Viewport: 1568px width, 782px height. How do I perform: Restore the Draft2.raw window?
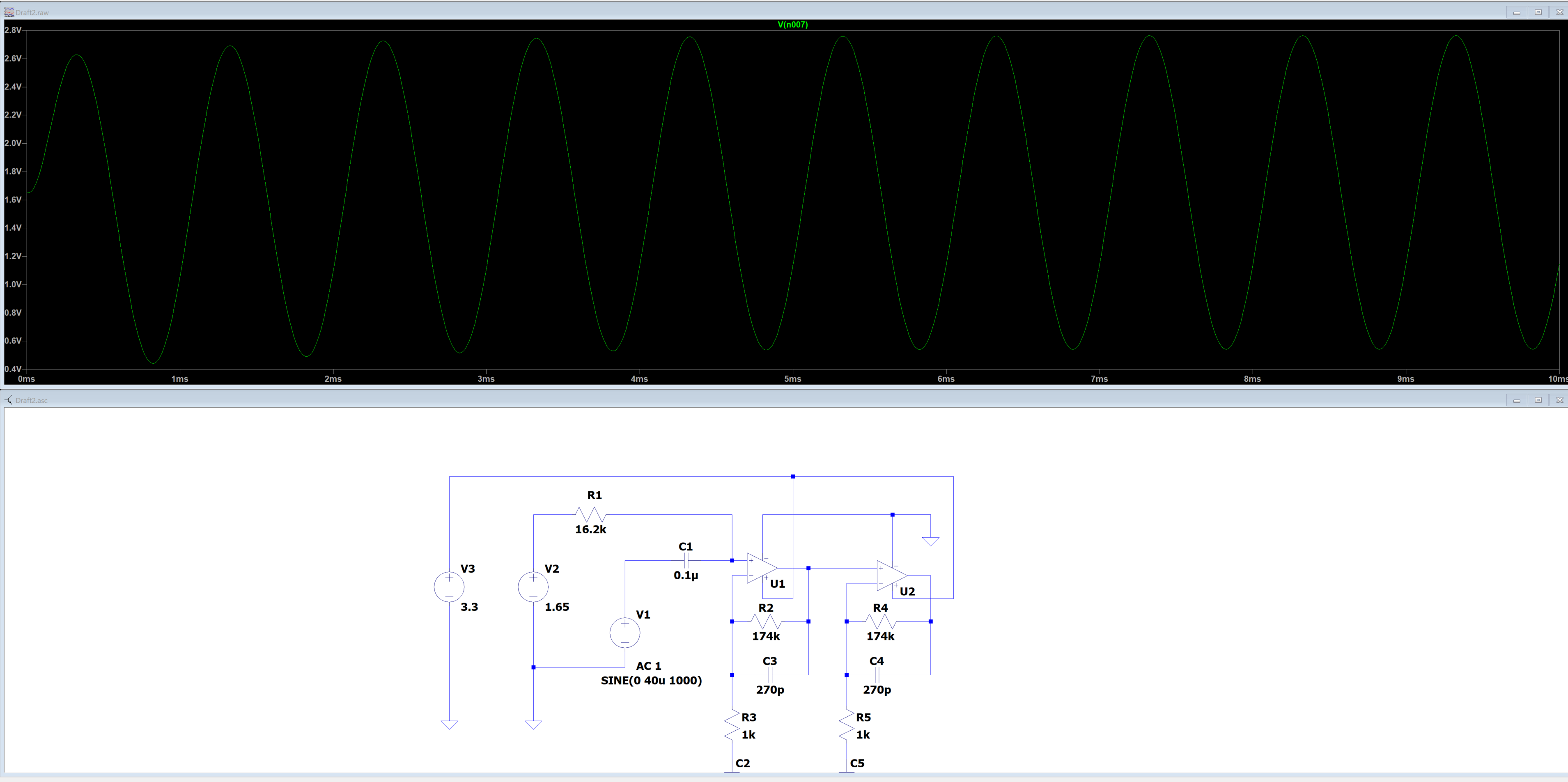click(x=1538, y=11)
